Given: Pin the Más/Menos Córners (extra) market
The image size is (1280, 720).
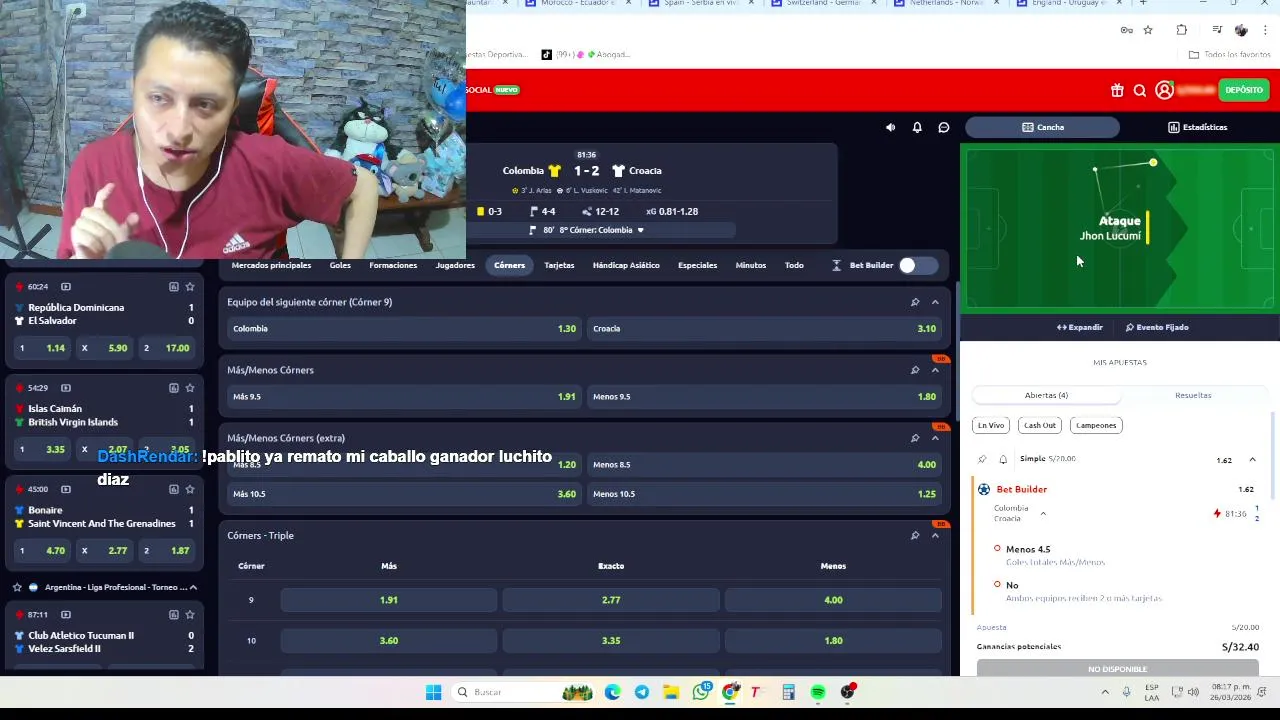Looking at the screenshot, I should 914,438.
